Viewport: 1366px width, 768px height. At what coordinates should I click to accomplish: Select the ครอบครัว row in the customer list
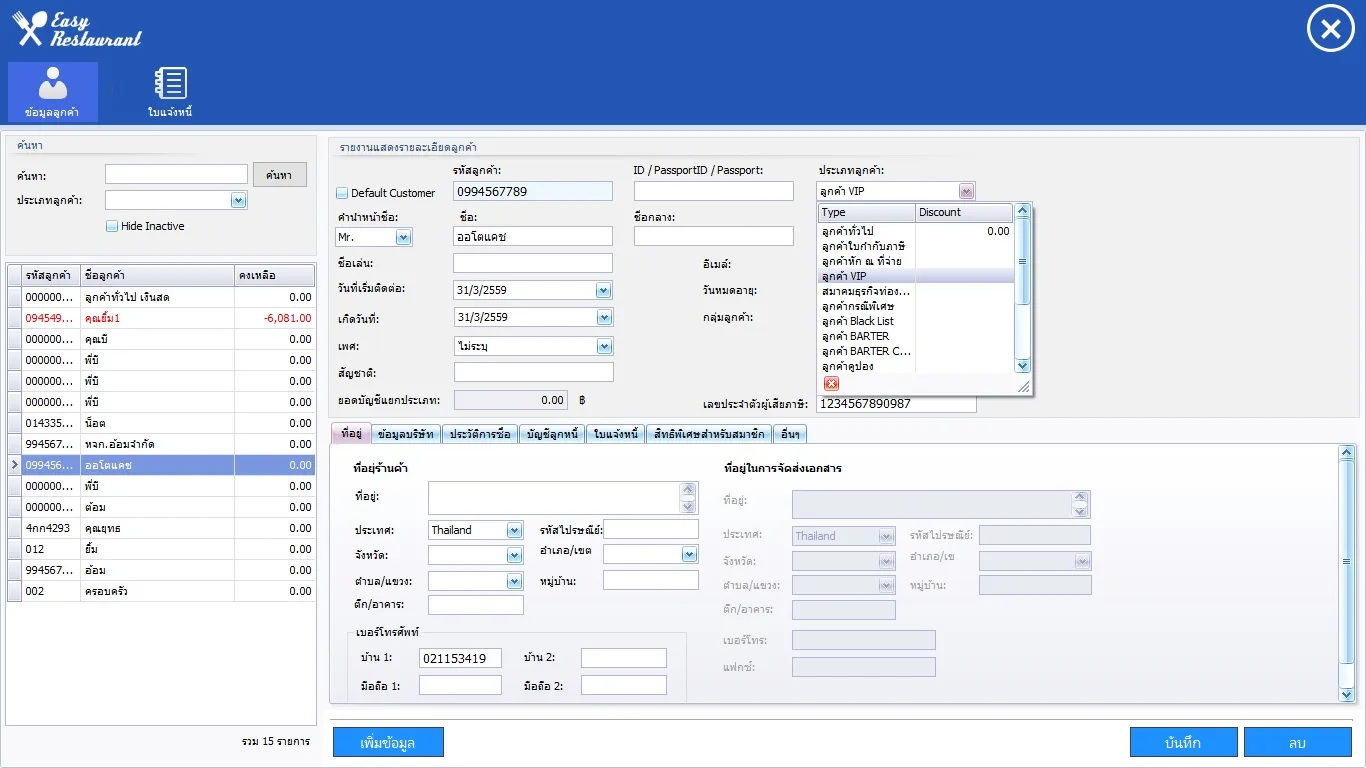[x=161, y=591]
